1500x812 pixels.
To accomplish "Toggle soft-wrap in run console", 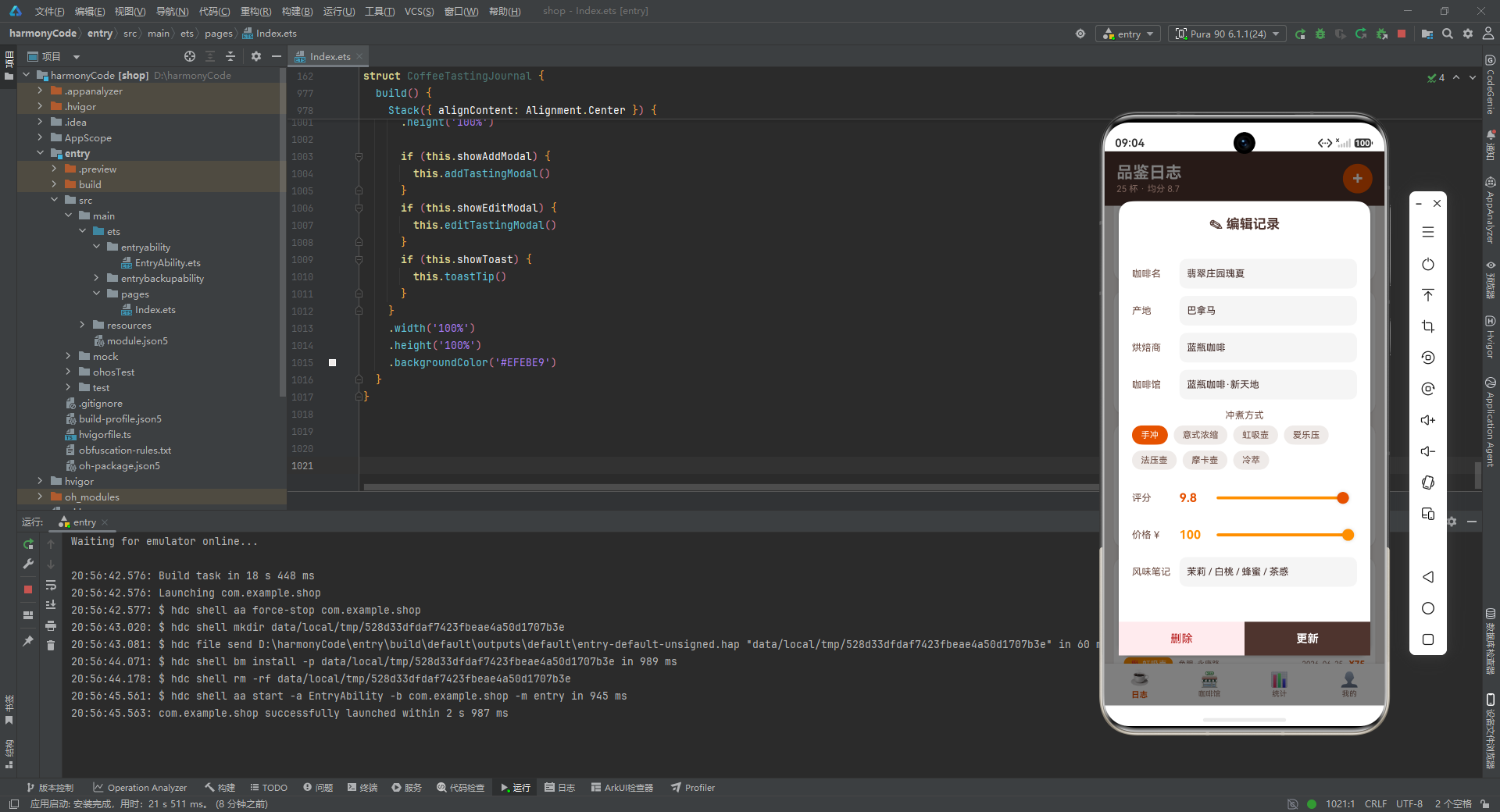I will (x=51, y=585).
